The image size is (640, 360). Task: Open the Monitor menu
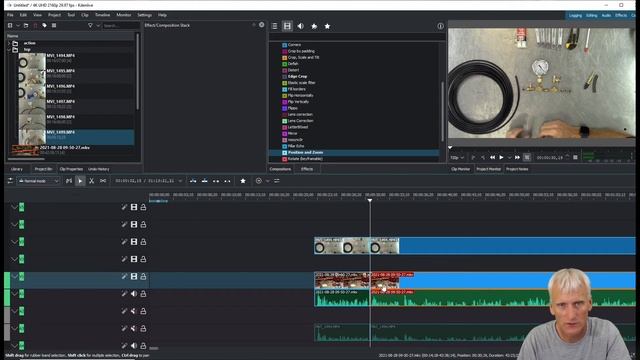click(x=124, y=15)
